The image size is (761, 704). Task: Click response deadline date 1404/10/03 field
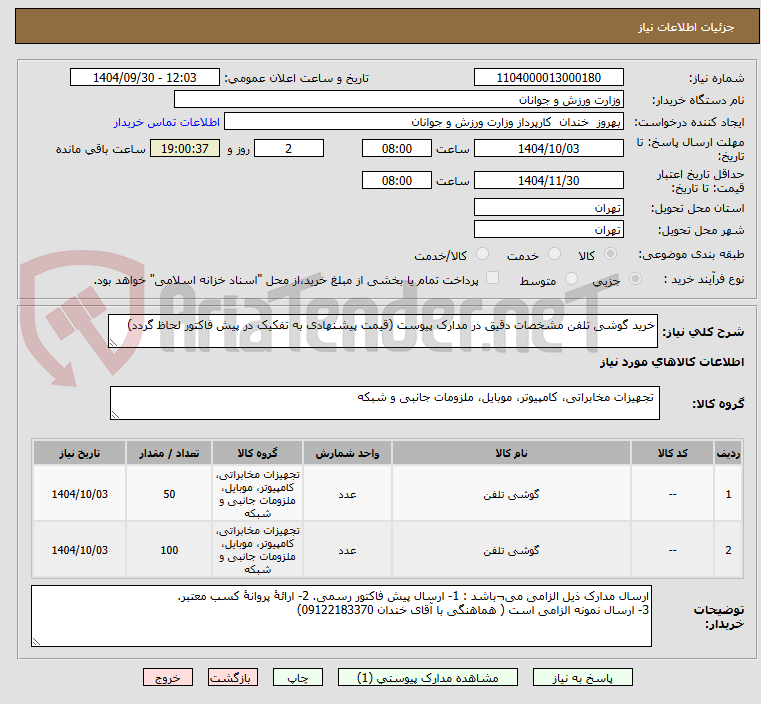(548, 148)
